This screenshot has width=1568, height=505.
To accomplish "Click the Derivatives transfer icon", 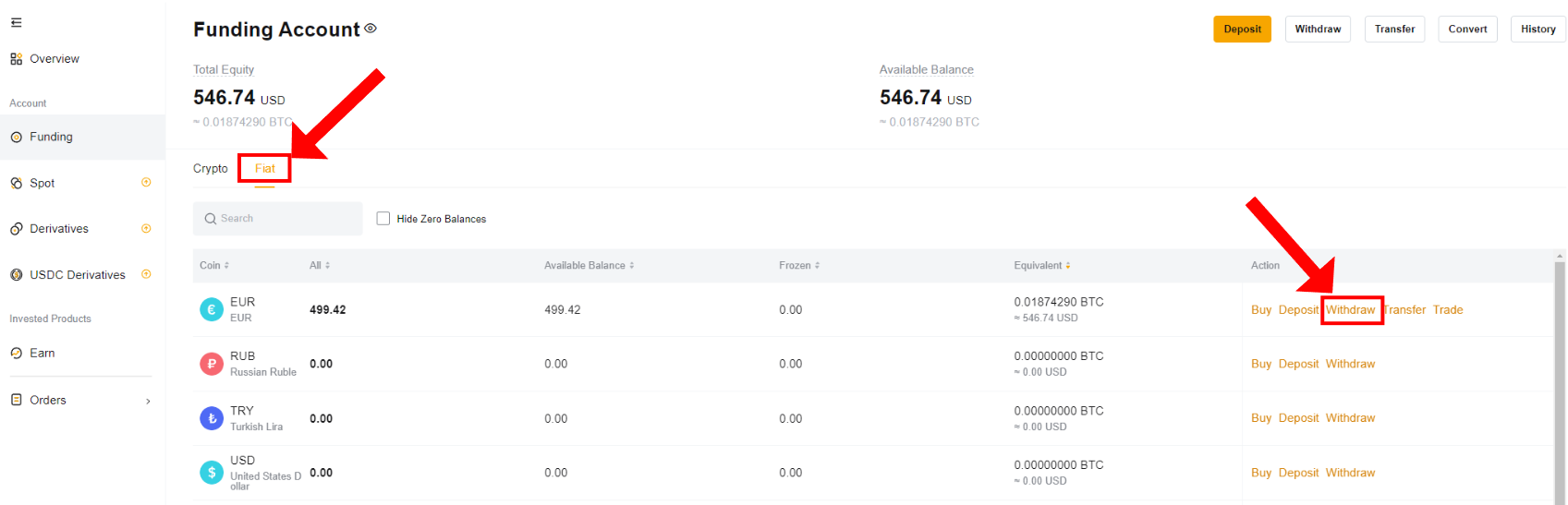I will point(146,228).
